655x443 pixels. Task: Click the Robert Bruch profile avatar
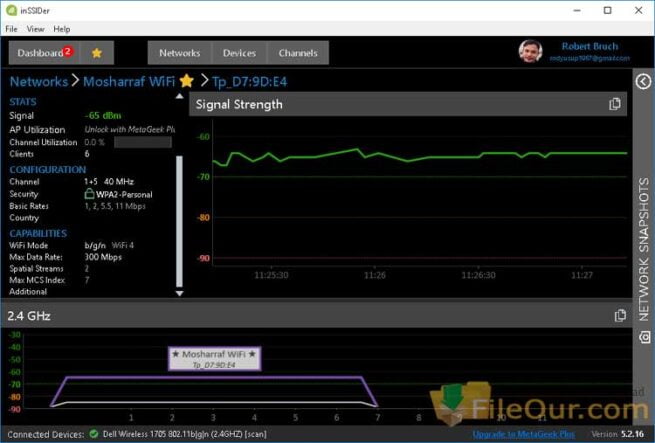coord(531,51)
